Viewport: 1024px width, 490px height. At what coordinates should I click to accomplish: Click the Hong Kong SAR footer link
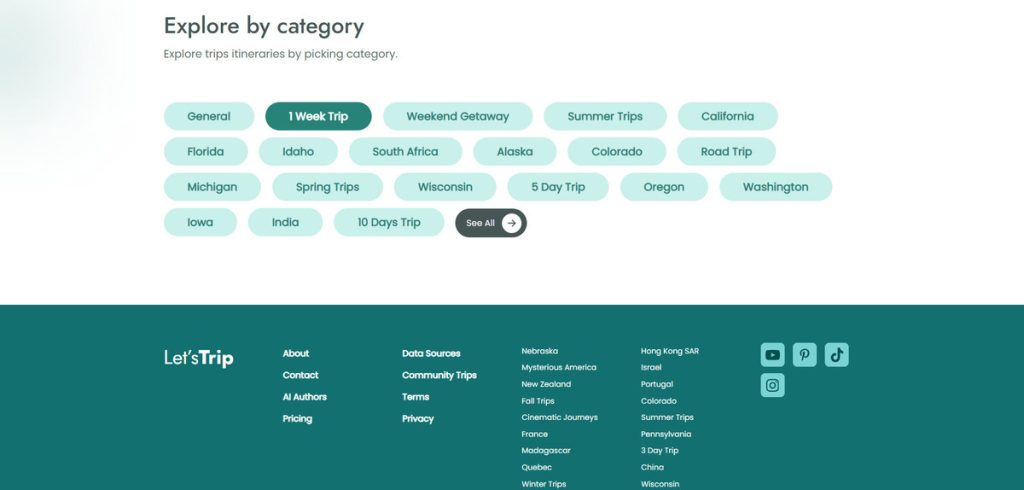(669, 352)
